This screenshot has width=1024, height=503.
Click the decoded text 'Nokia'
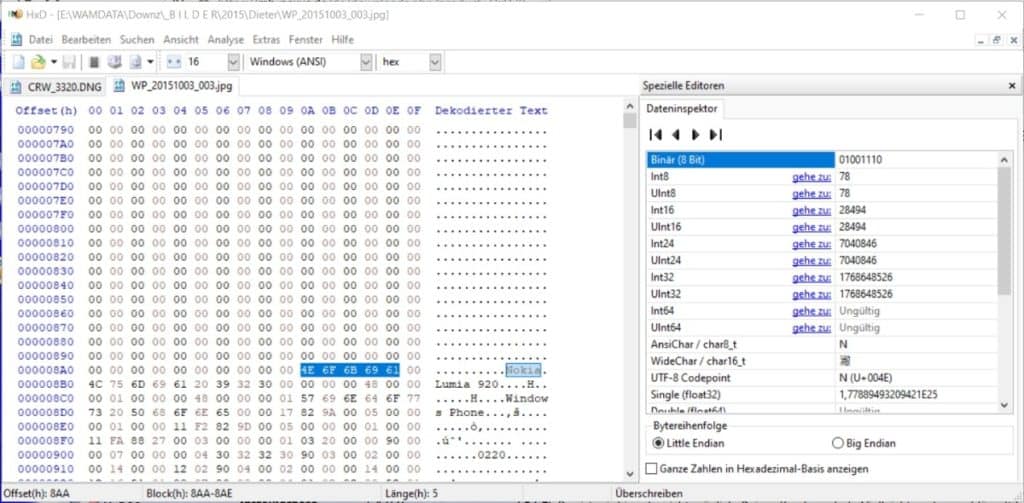(524, 370)
